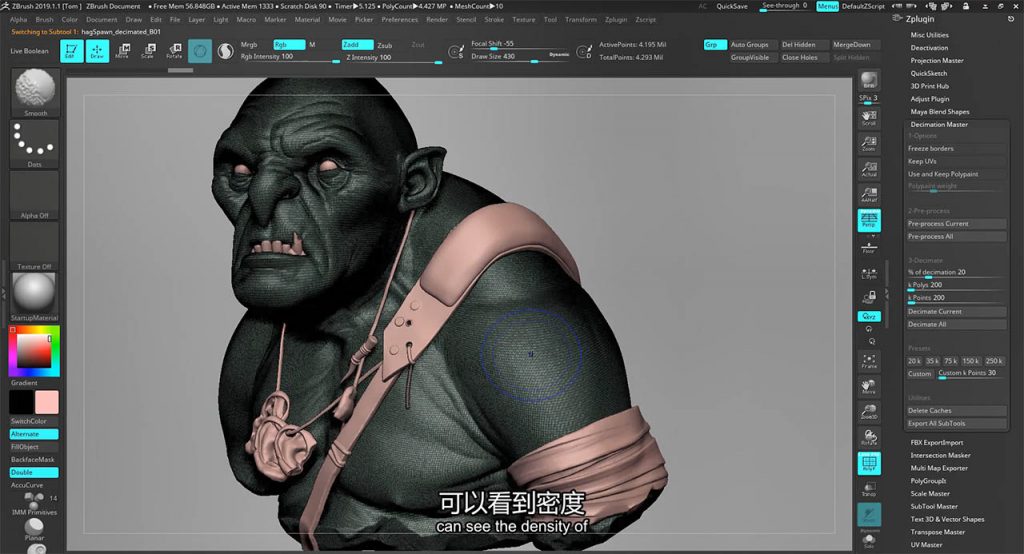Screen dimensions: 1024x554
Task: Click the BPR render button
Action: (x=869, y=80)
